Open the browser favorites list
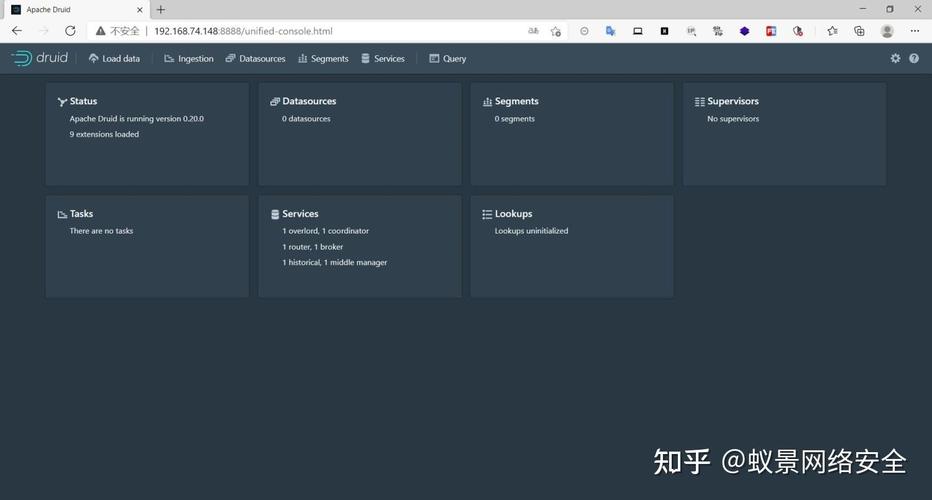Screen dimensions: 932x500 pos(832,31)
